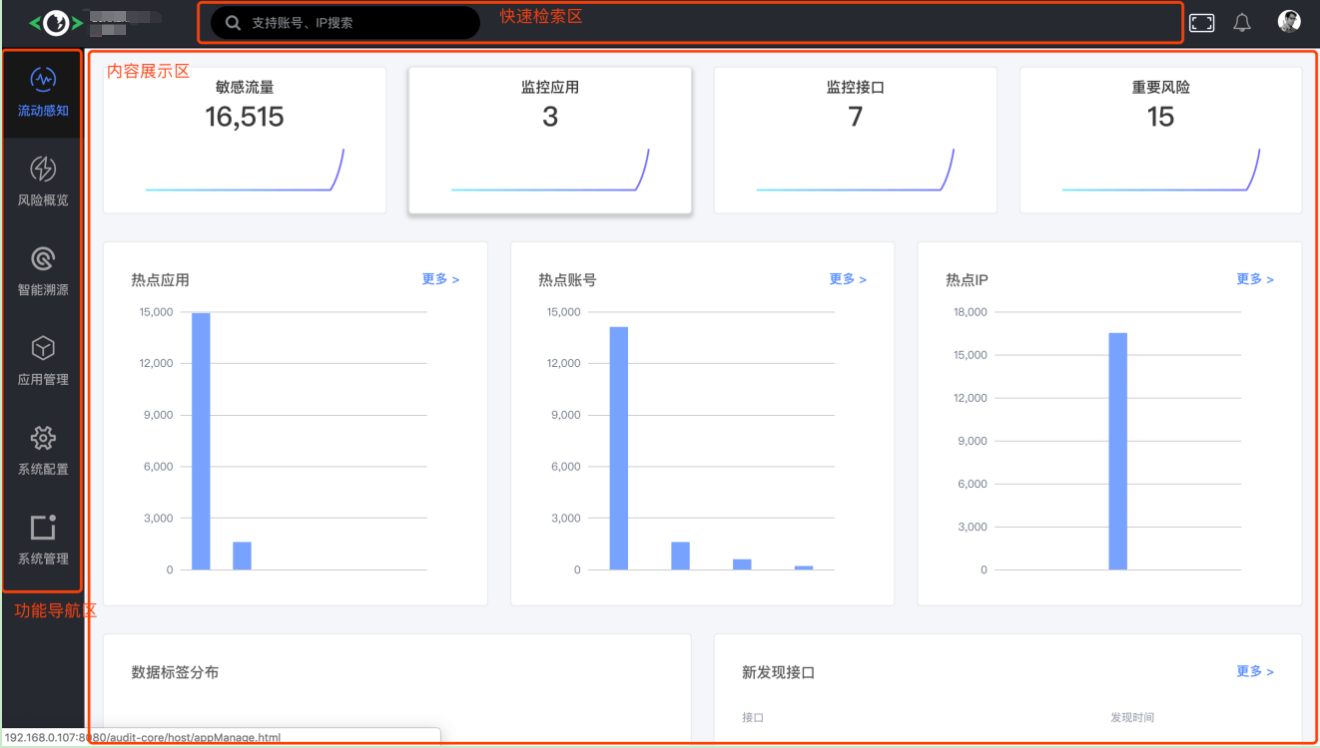Click the 新发现接口 heading
The image size is (1320, 748).
tap(778, 672)
